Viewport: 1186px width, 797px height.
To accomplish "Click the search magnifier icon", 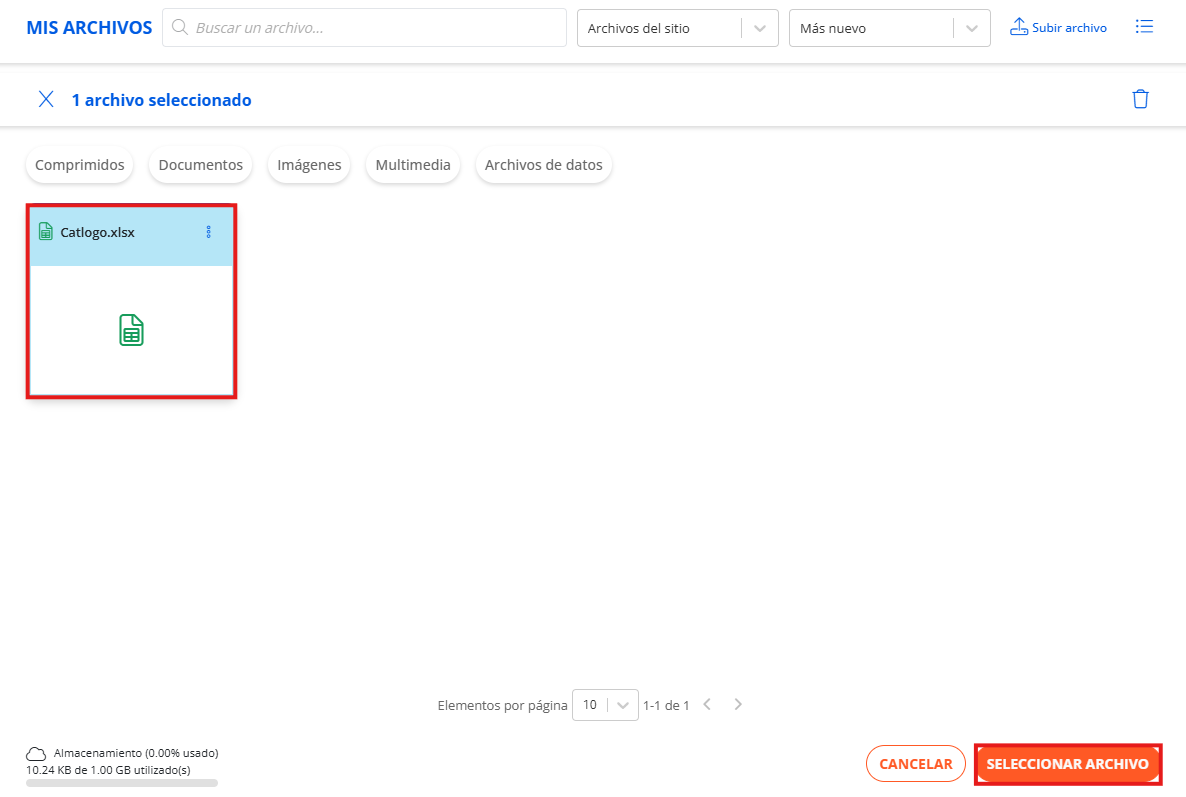I will pyautogui.click(x=179, y=27).
